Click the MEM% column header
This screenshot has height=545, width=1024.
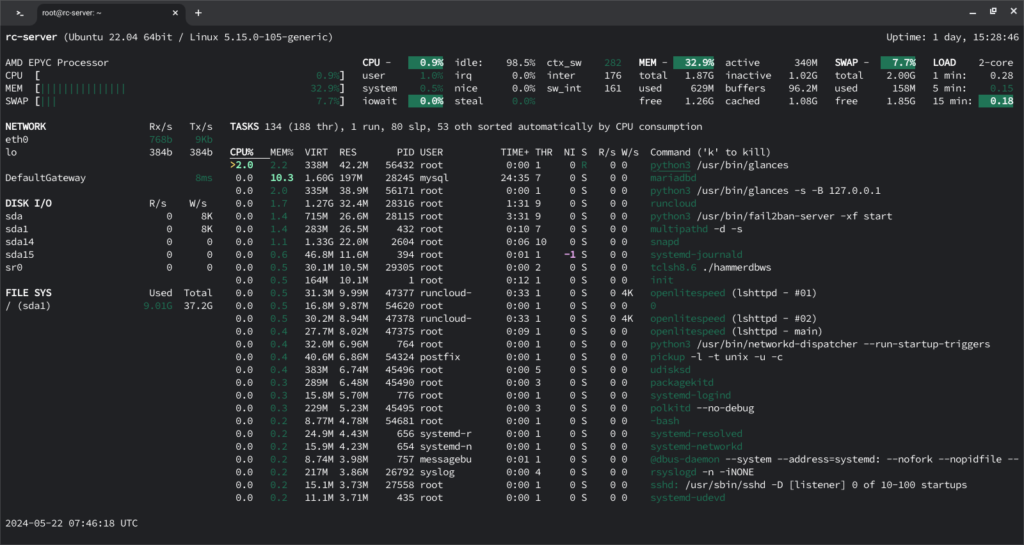(x=282, y=153)
